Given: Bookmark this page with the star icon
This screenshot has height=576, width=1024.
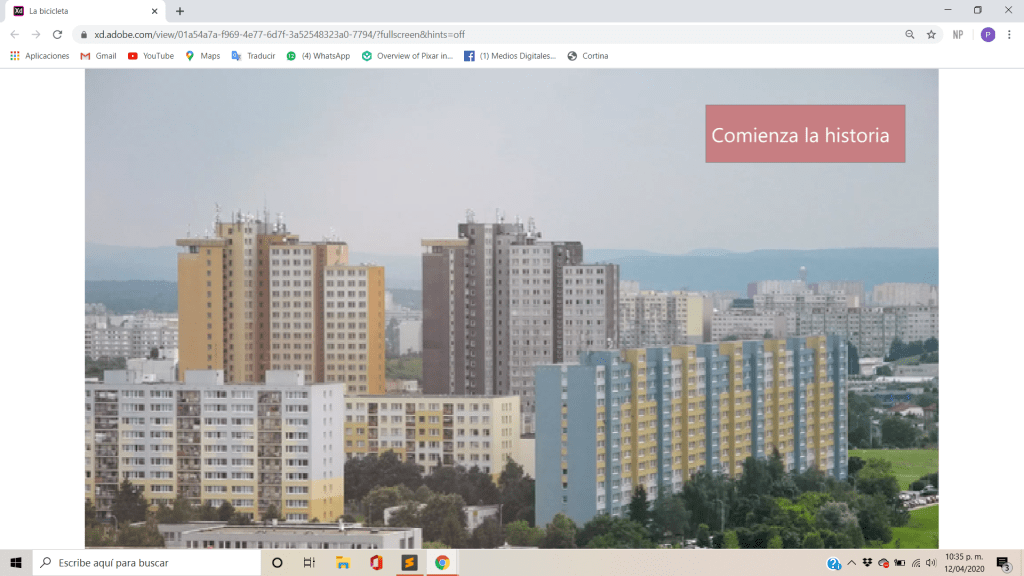Looking at the screenshot, I should (931, 34).
